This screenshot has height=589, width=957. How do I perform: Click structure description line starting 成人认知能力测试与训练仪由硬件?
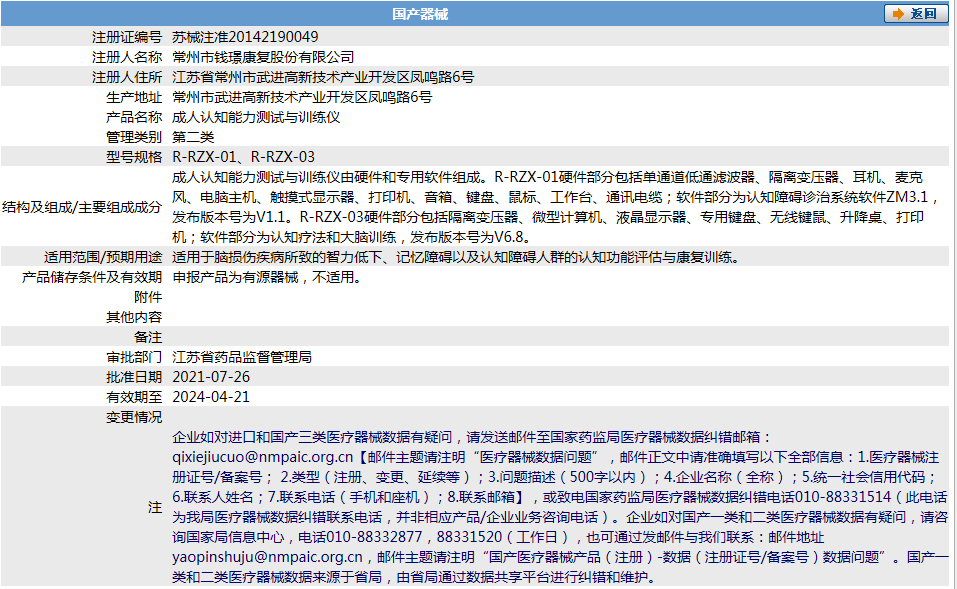pos(547,177)
